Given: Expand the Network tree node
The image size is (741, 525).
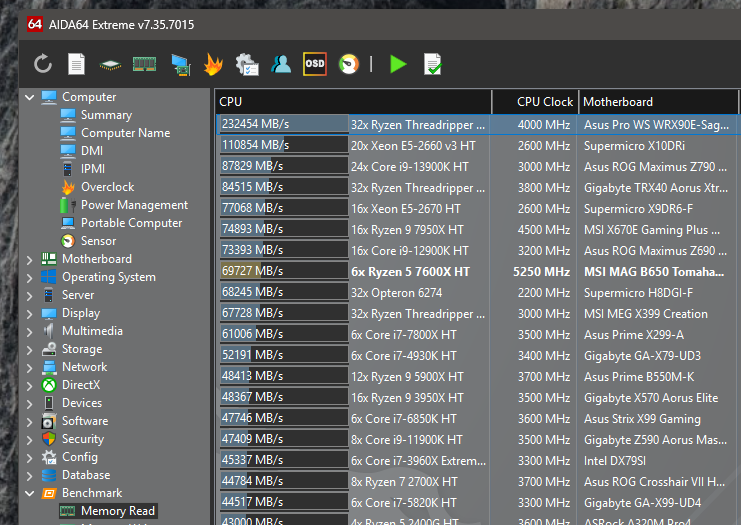Looking at the screenshot, I should click(x=30, y=367).
